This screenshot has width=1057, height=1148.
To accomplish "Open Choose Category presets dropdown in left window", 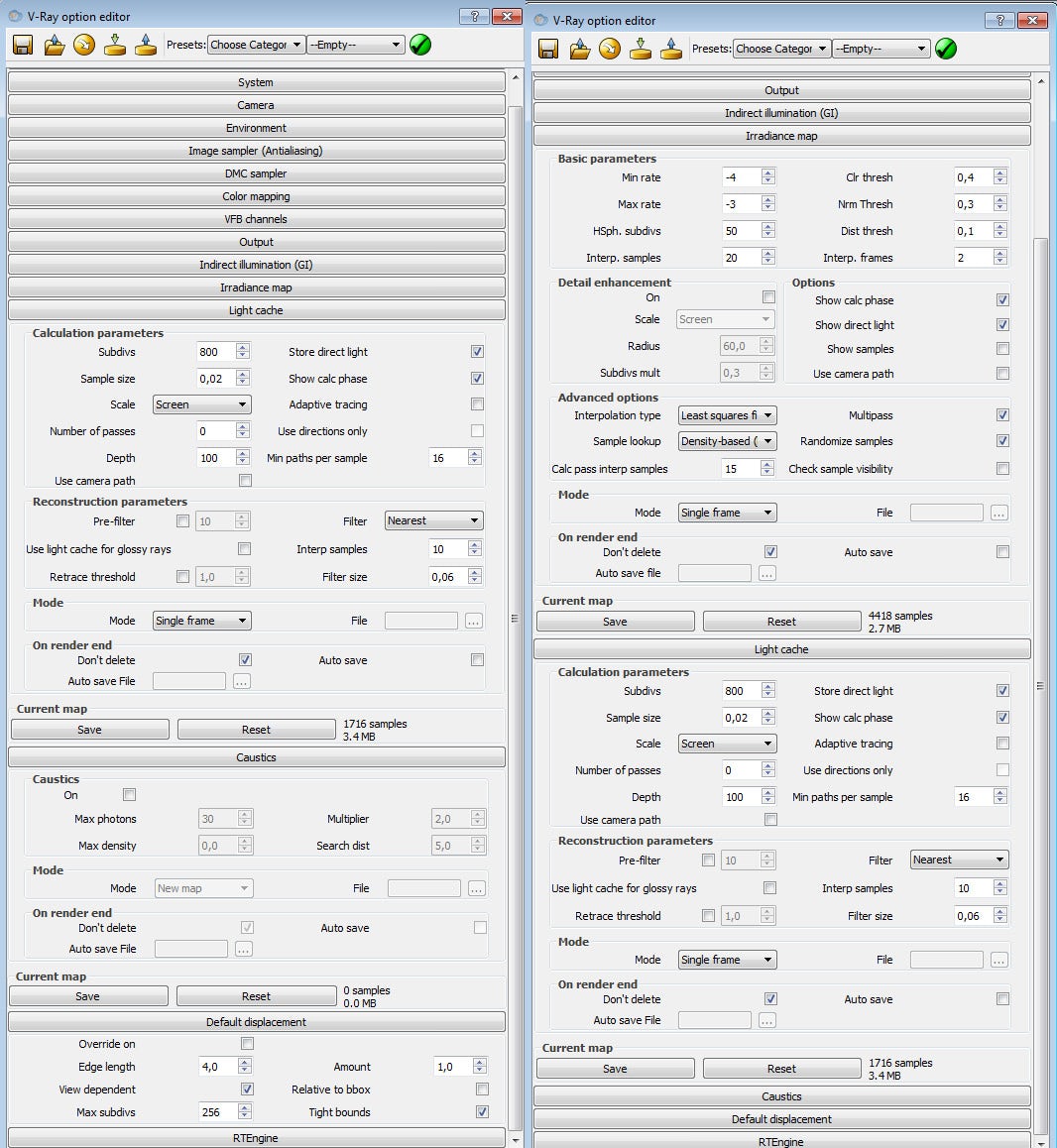I will (x=256, y=45).
